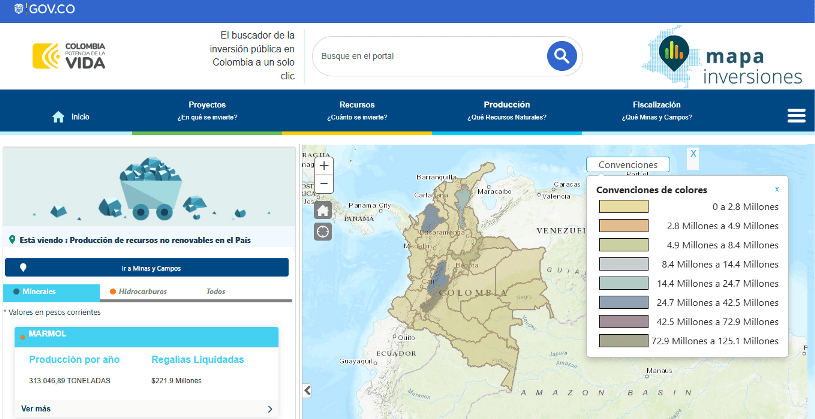The width and height of the screenshot is (815, 419).
Task: Show the Todos resources tab
Action: coord(215,292)
